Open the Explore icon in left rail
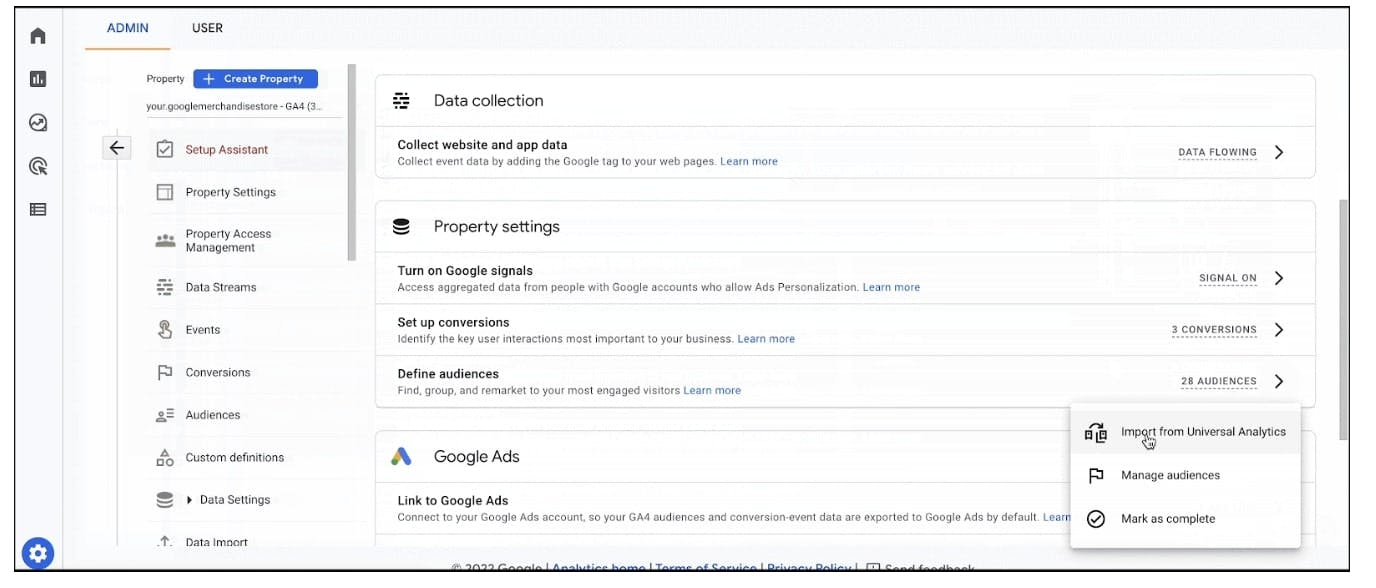1376x588 pixels. (38, 123)
